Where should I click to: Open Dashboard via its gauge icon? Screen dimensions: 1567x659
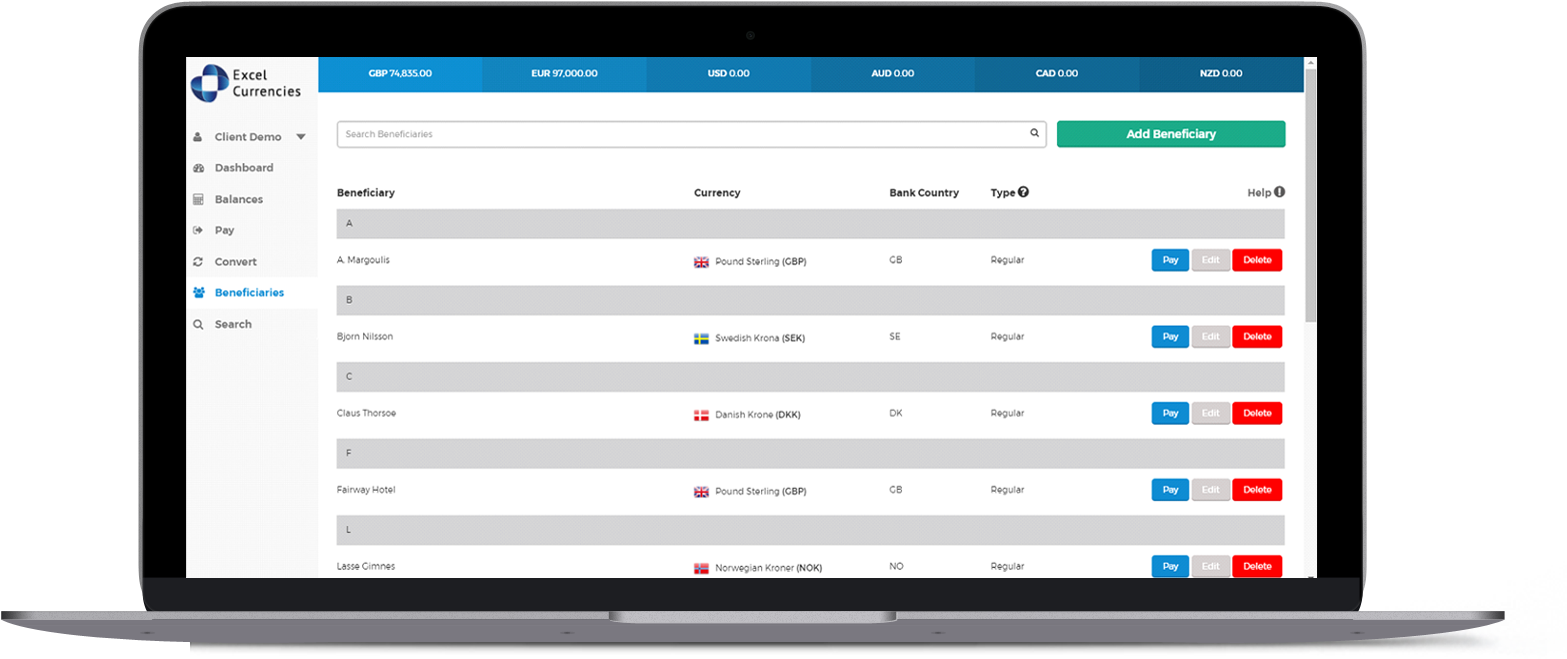tap(198, 168)
